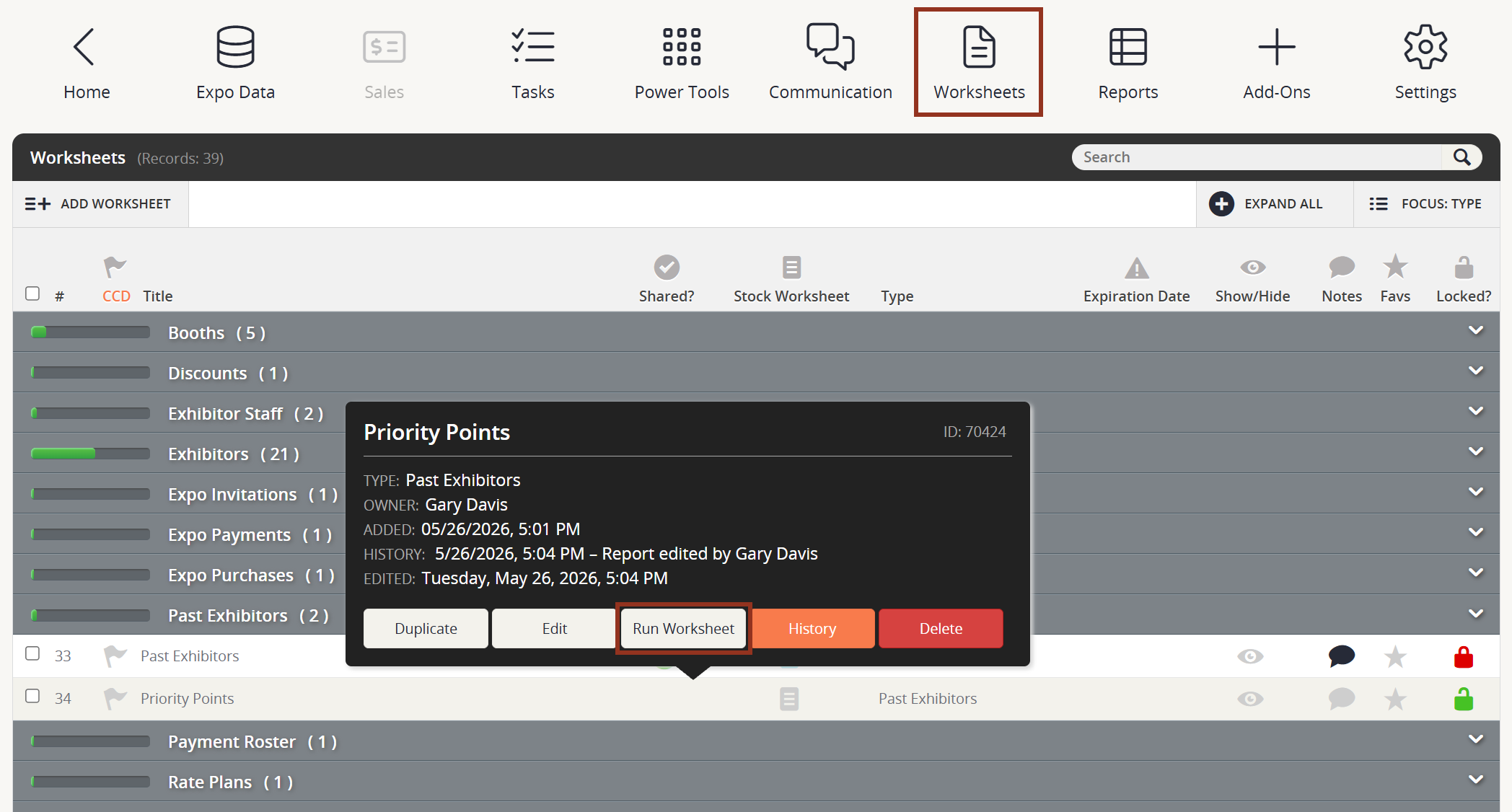Click stock worksheet icon on row 34
Screen dimensions: 1512x812
pos(789,699)
